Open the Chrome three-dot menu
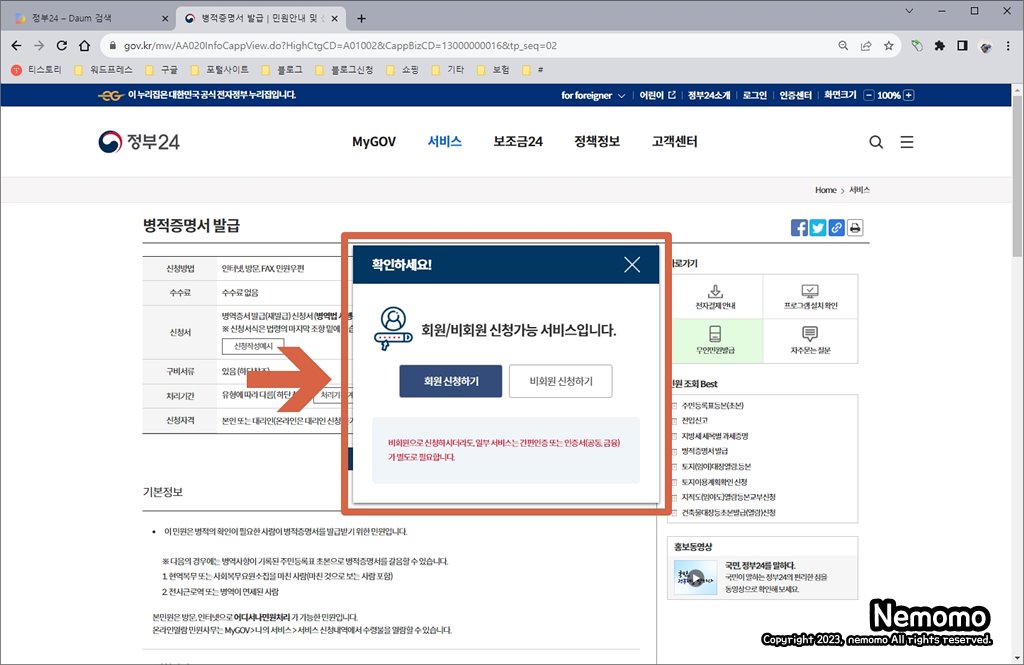1024x665 pixels. [1008, 46]
